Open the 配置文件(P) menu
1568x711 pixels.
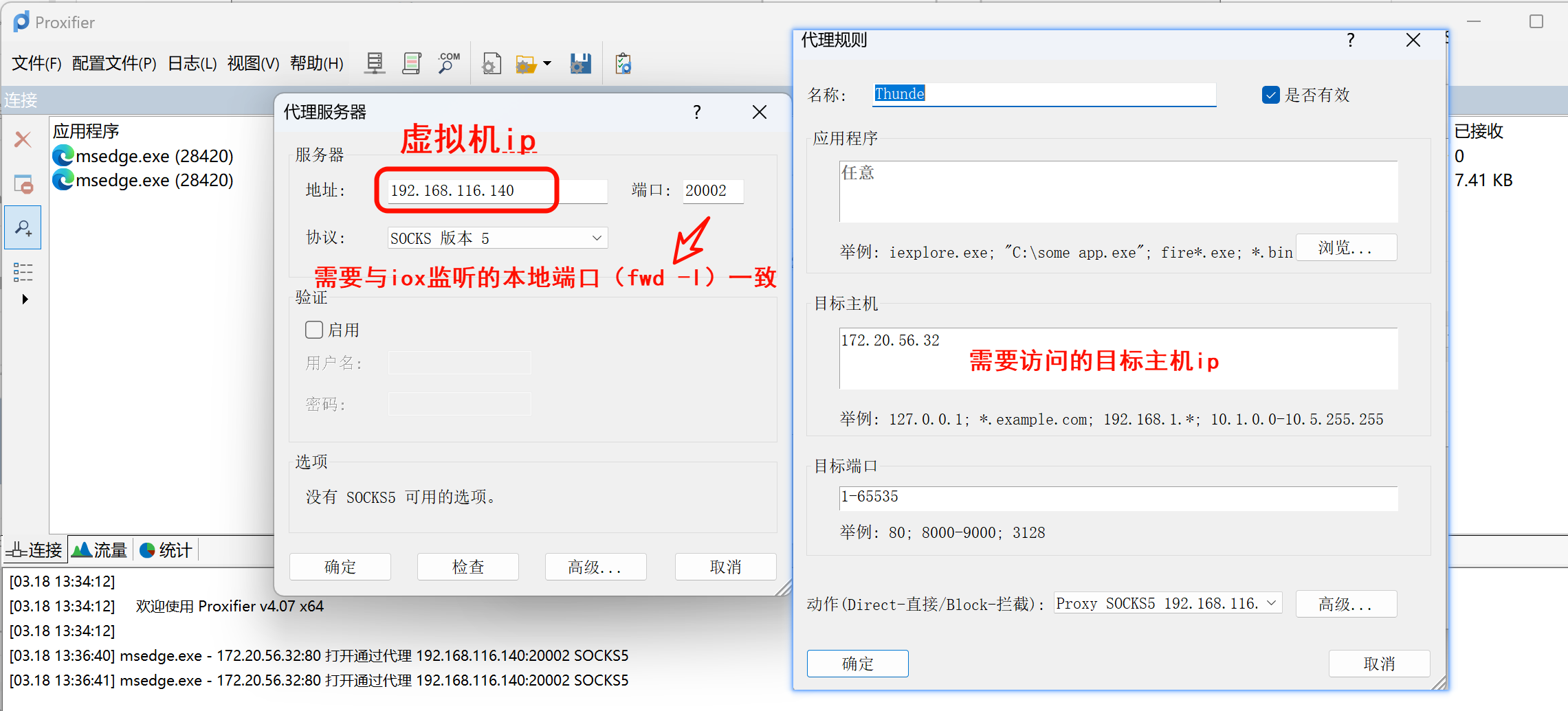(x=114, y=64)
